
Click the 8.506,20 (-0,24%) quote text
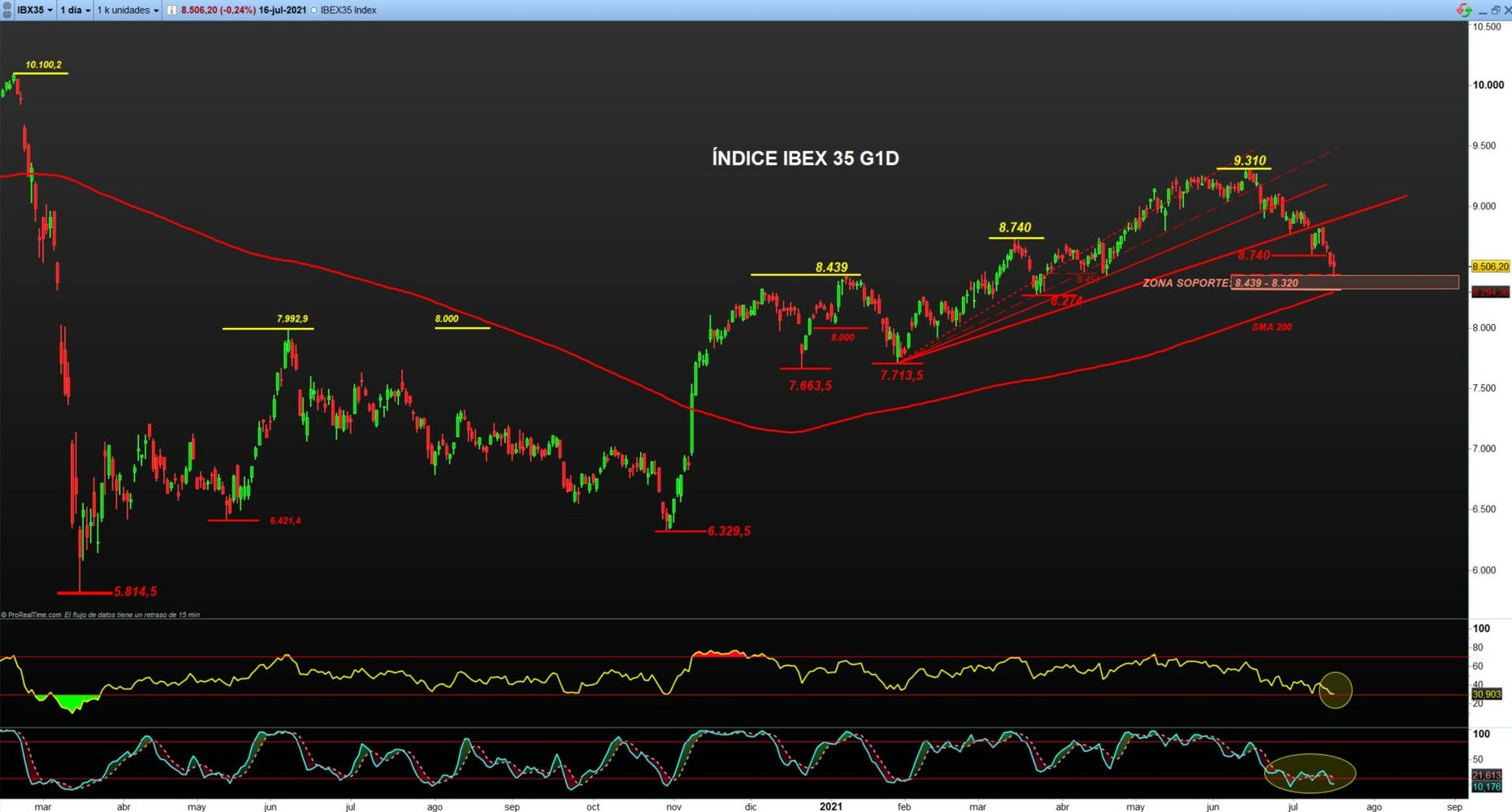click(218, 11)
